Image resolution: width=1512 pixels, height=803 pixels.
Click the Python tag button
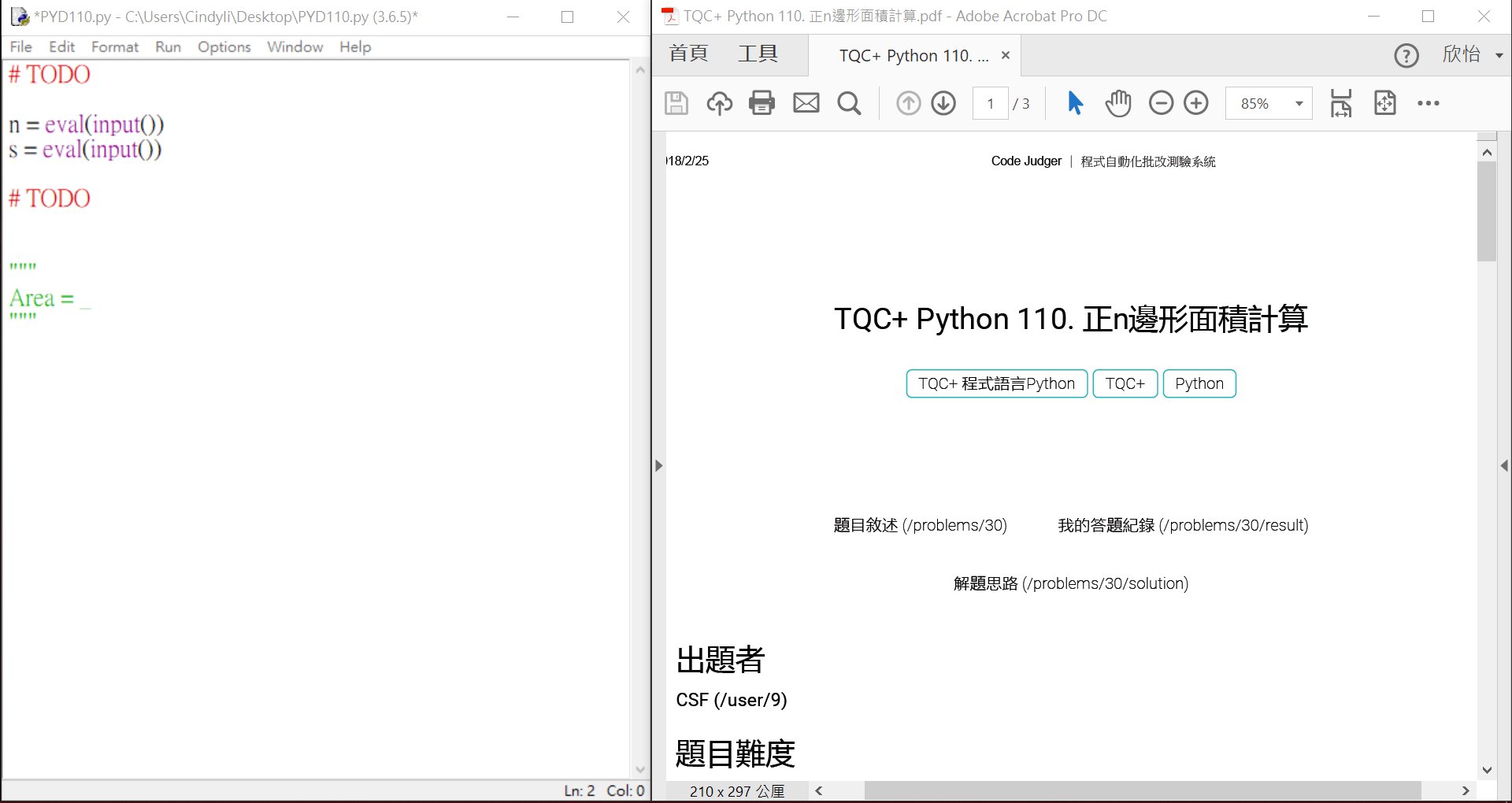pos(1199,383)
